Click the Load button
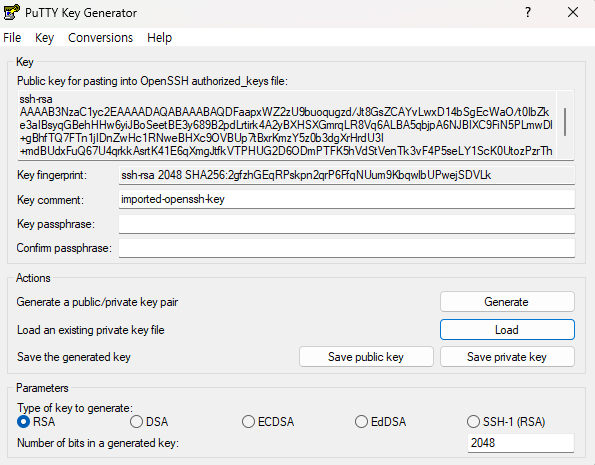The height and width of the screenshot is (465, 595). 507,329
